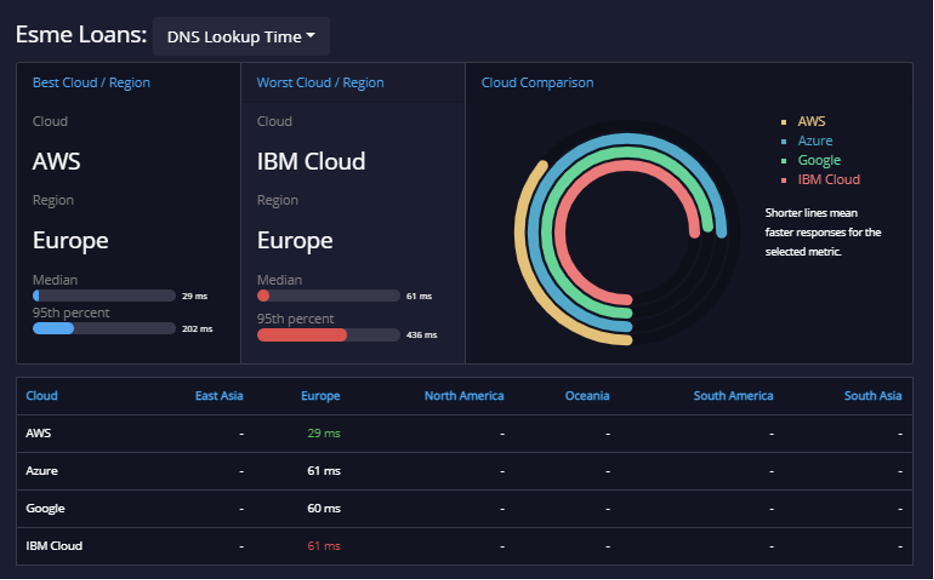The width and height of the screenshot is (934, 580).
Task: Click the Esme Loans title
Action: pyautogui.click(x=81, y=35)
